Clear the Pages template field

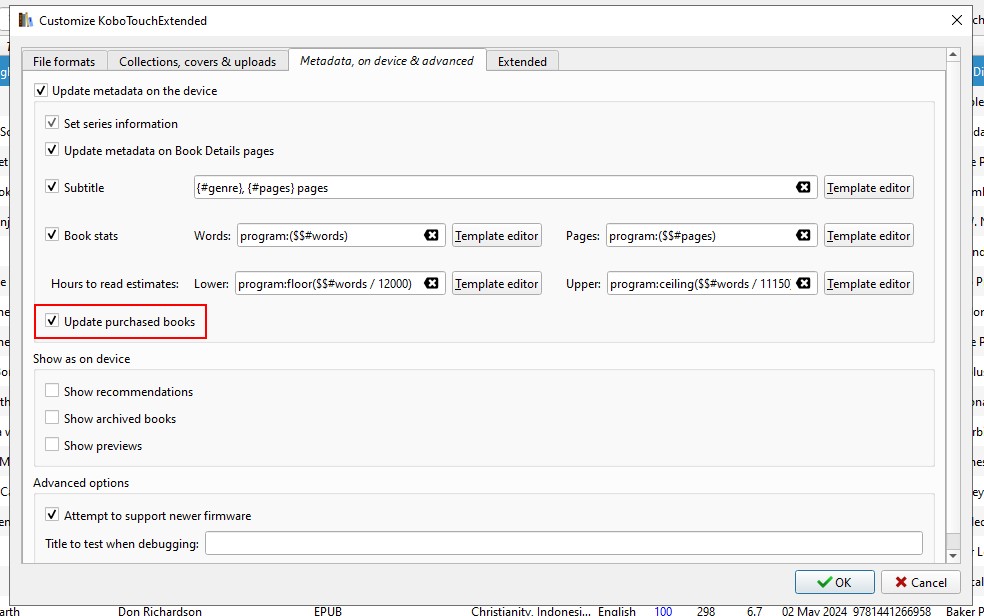803,235
